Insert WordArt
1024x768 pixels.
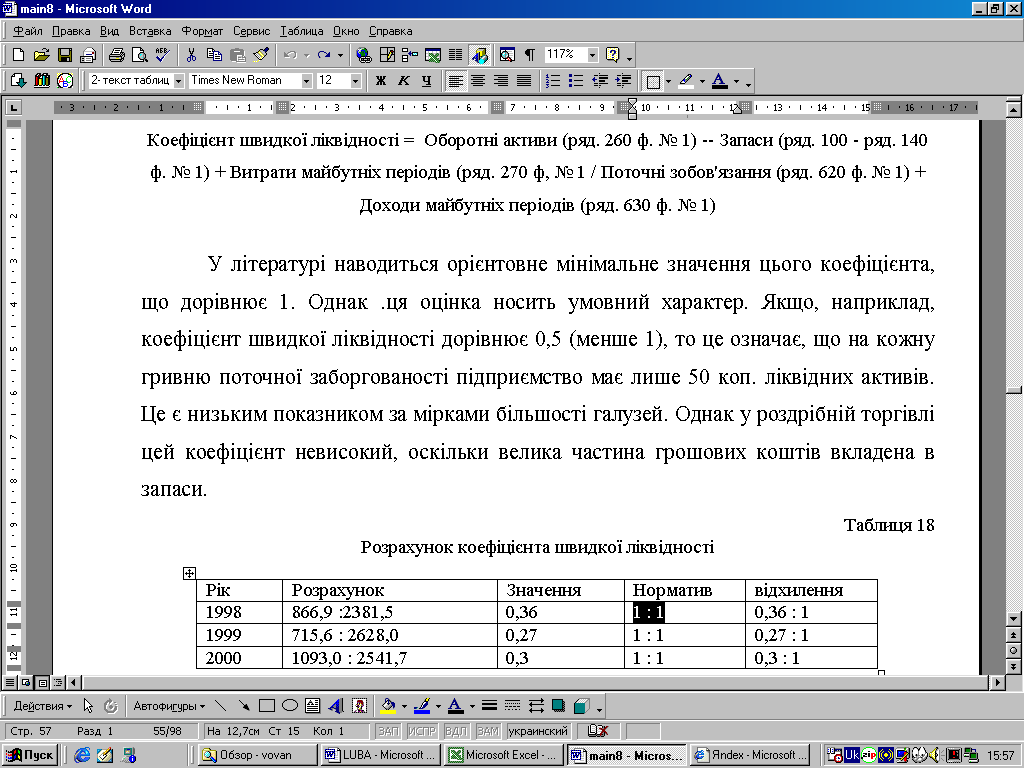(336, 705)
